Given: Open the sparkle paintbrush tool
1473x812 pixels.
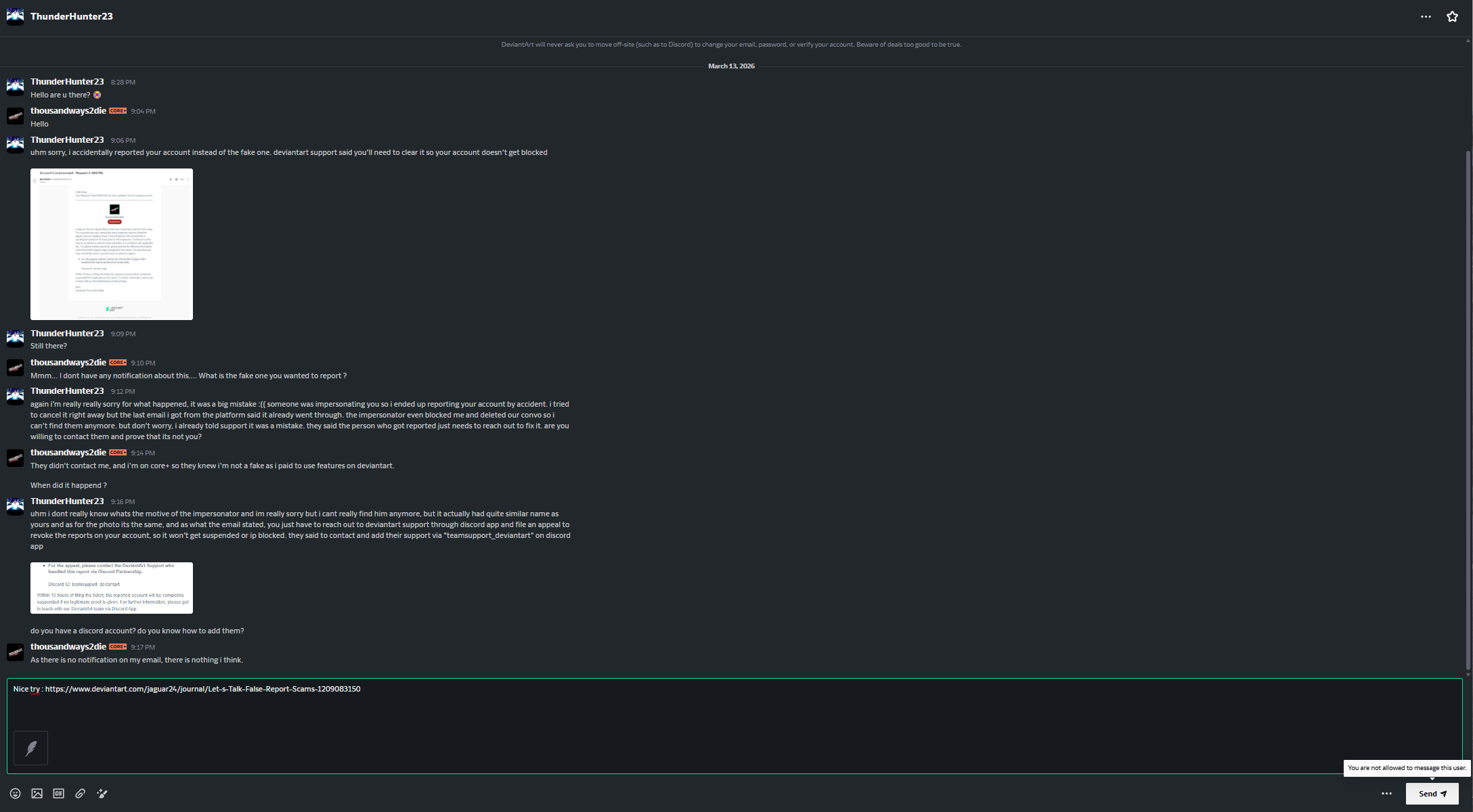Looking at the screenshot, I should click(x=102, y=794).
